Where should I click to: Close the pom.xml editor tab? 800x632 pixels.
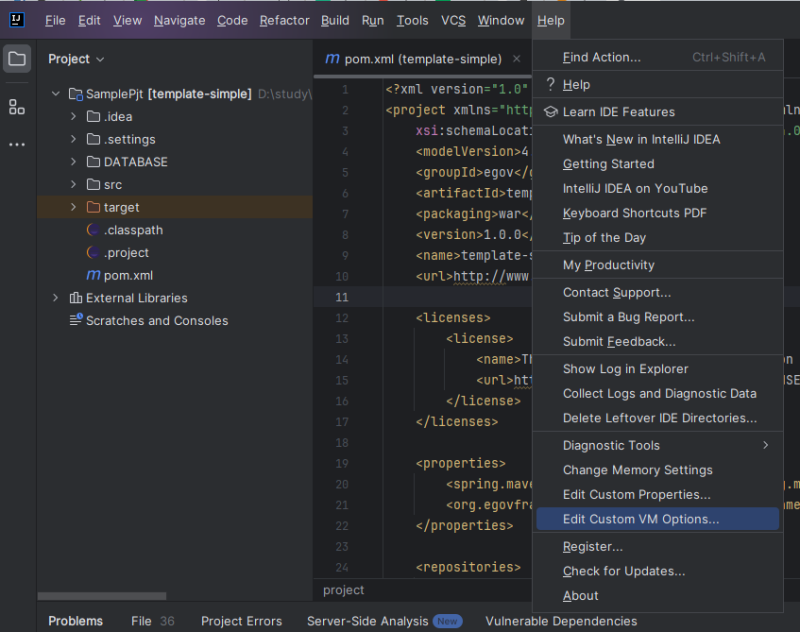(516, 59)
